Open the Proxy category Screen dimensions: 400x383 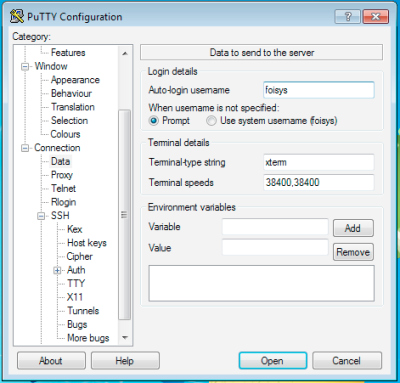coord(62,175)
